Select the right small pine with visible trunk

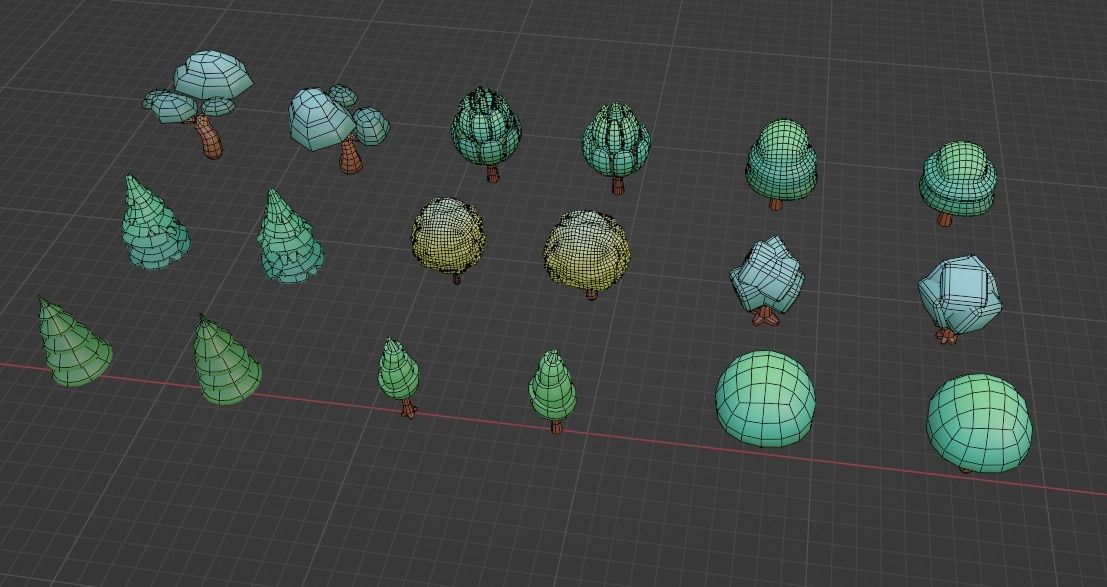tap(552, 392)
